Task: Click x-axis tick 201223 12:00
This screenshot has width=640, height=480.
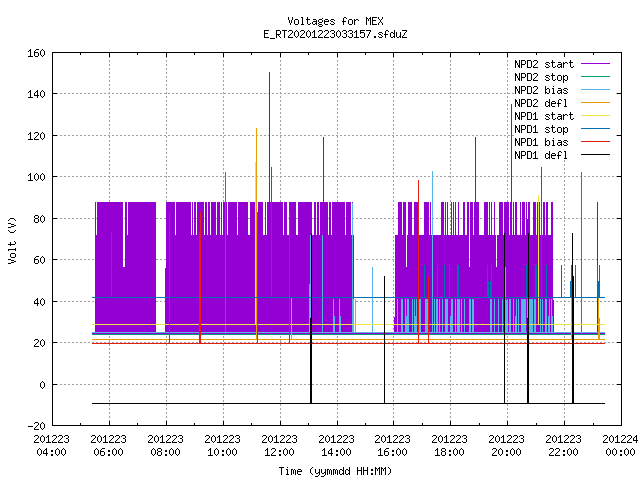Action: point(279,446)
